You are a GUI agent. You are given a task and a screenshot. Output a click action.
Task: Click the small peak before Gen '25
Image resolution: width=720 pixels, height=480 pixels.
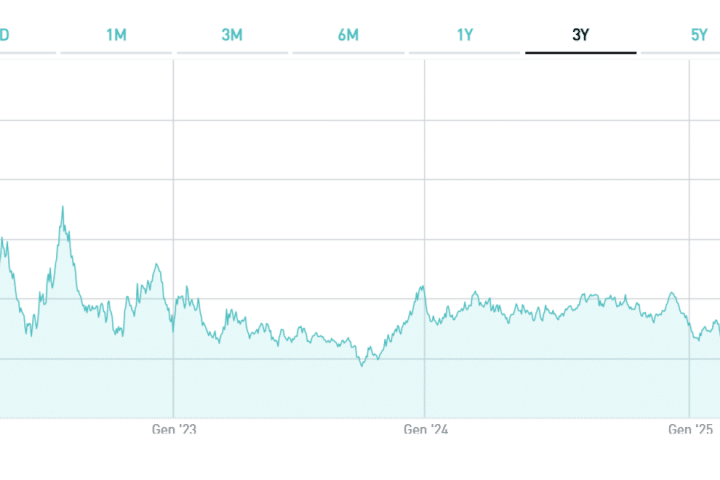[x=672, y=293]
